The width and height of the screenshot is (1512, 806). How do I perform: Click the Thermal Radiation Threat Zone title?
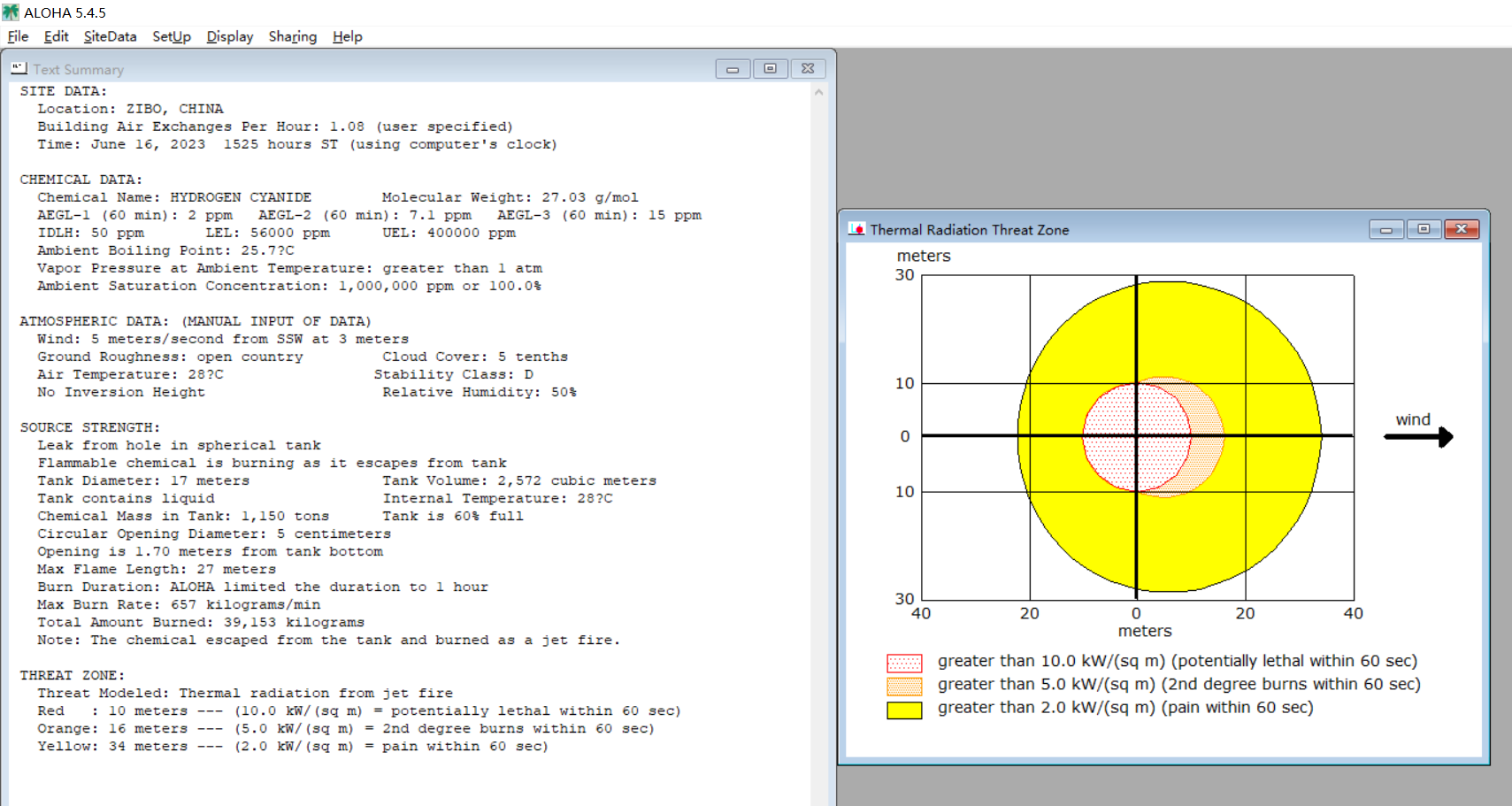coord(970,230)
